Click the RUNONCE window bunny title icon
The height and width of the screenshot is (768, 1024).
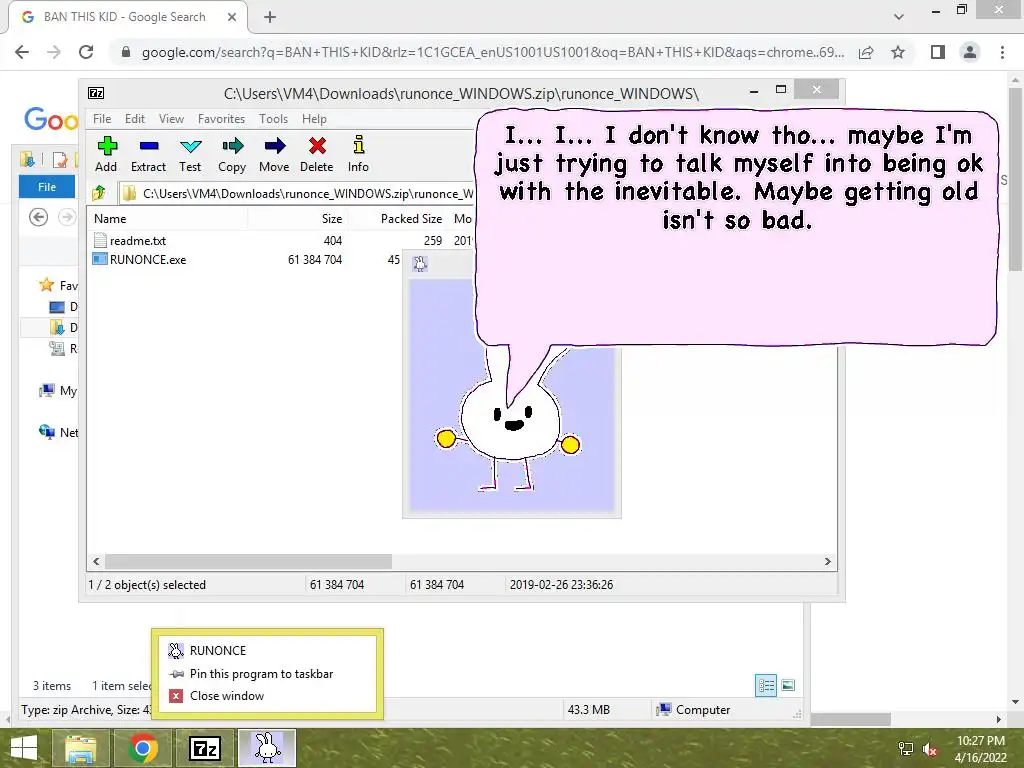point(420,264)
